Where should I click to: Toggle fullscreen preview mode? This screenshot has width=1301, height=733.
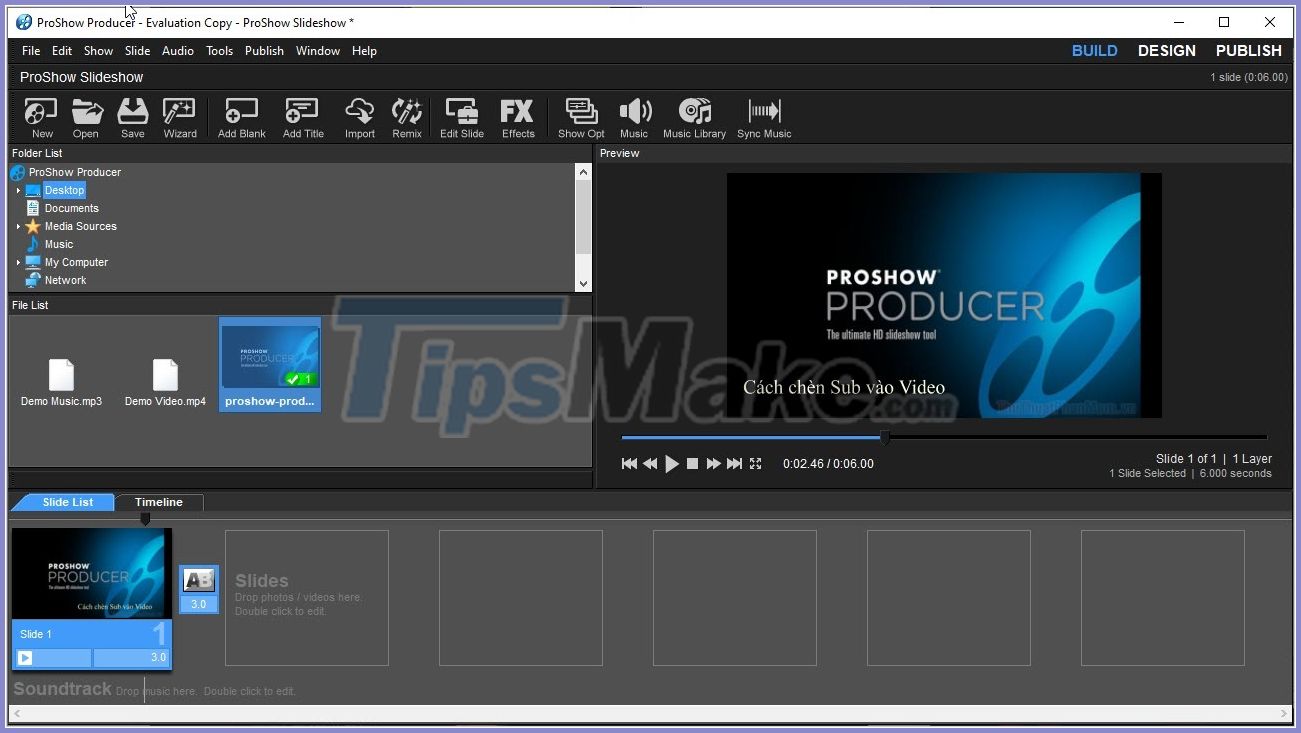755,463
